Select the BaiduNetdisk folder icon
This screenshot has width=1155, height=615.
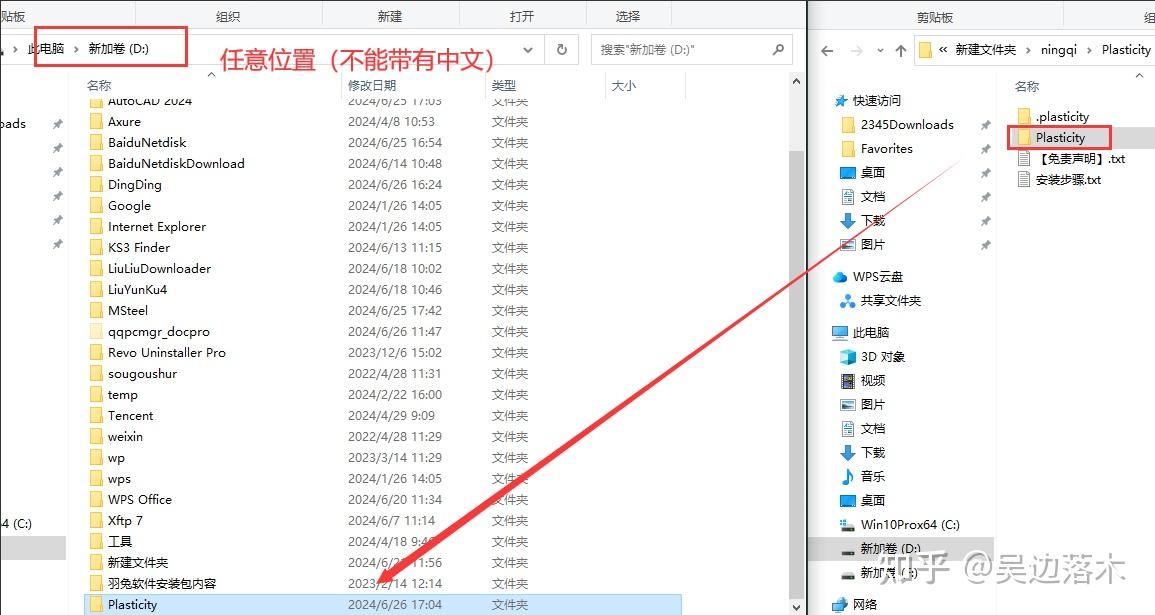tap(96, 142)
